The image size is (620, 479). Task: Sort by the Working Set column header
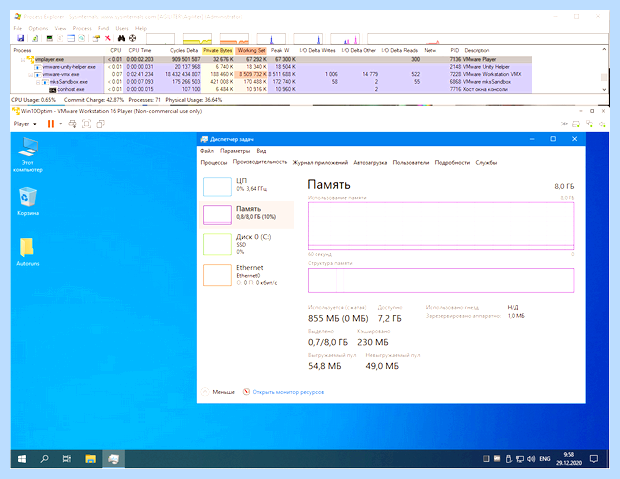coord(251,51)
